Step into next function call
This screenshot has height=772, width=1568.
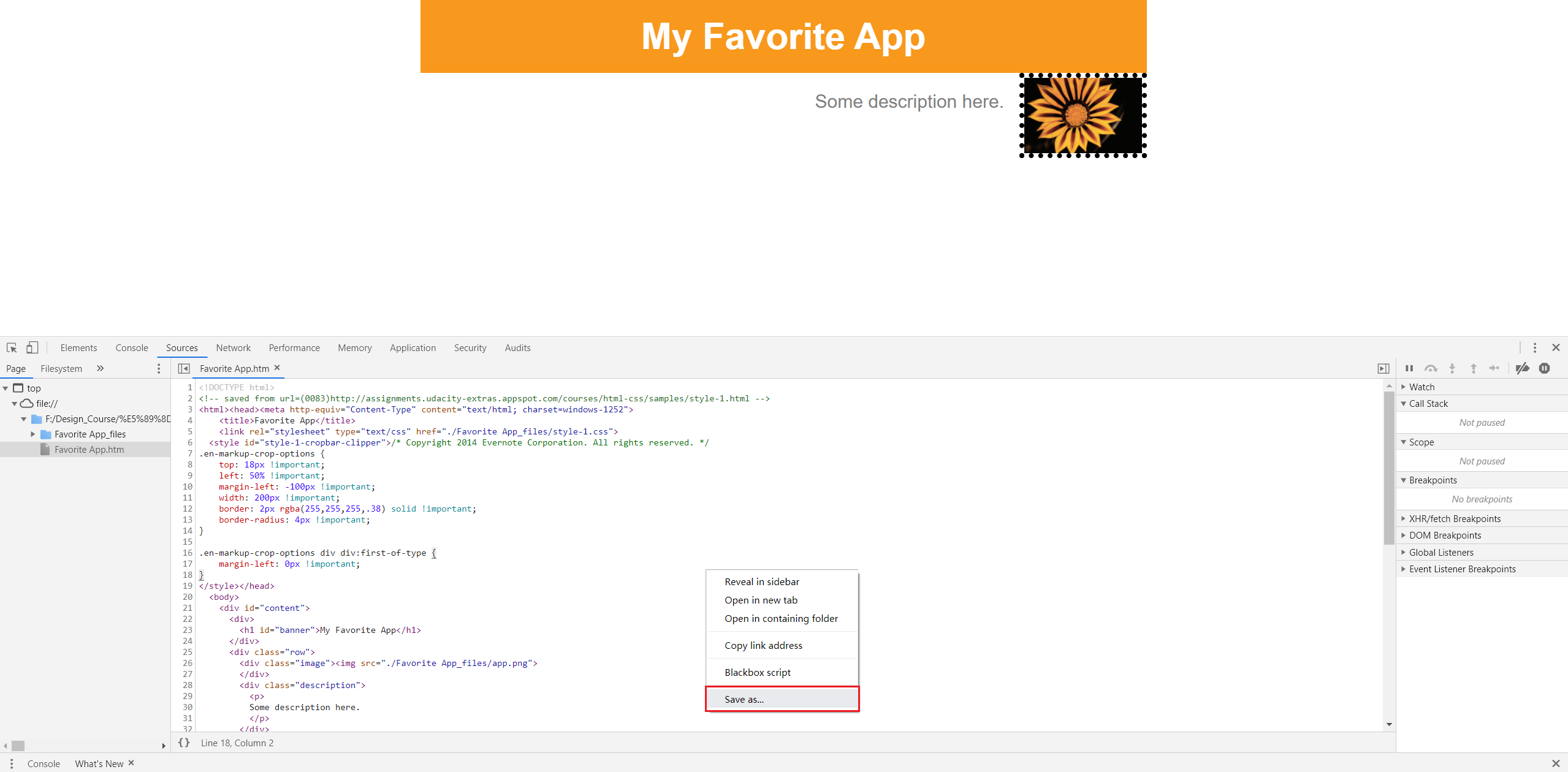point(1452,368)
